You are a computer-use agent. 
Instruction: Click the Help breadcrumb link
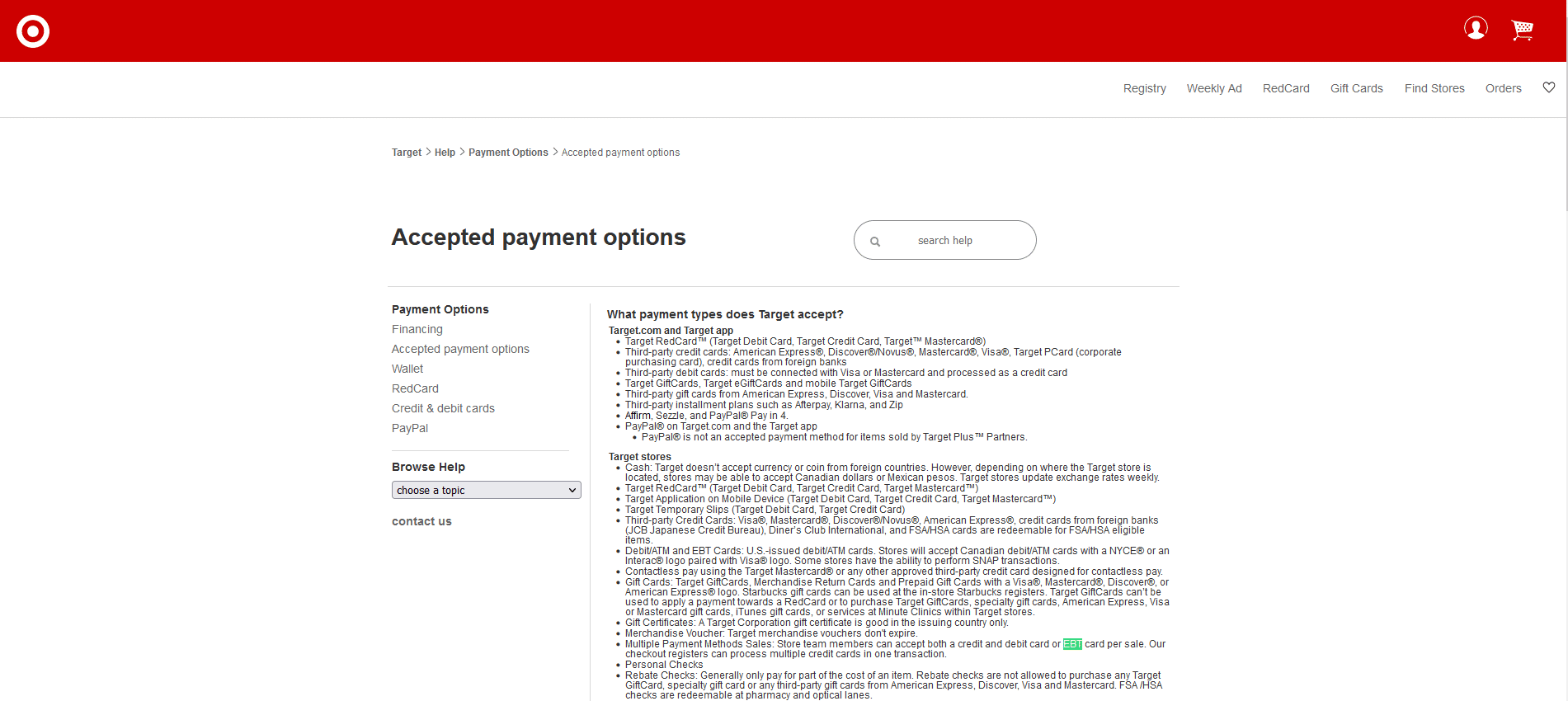(x=445, y=153)
